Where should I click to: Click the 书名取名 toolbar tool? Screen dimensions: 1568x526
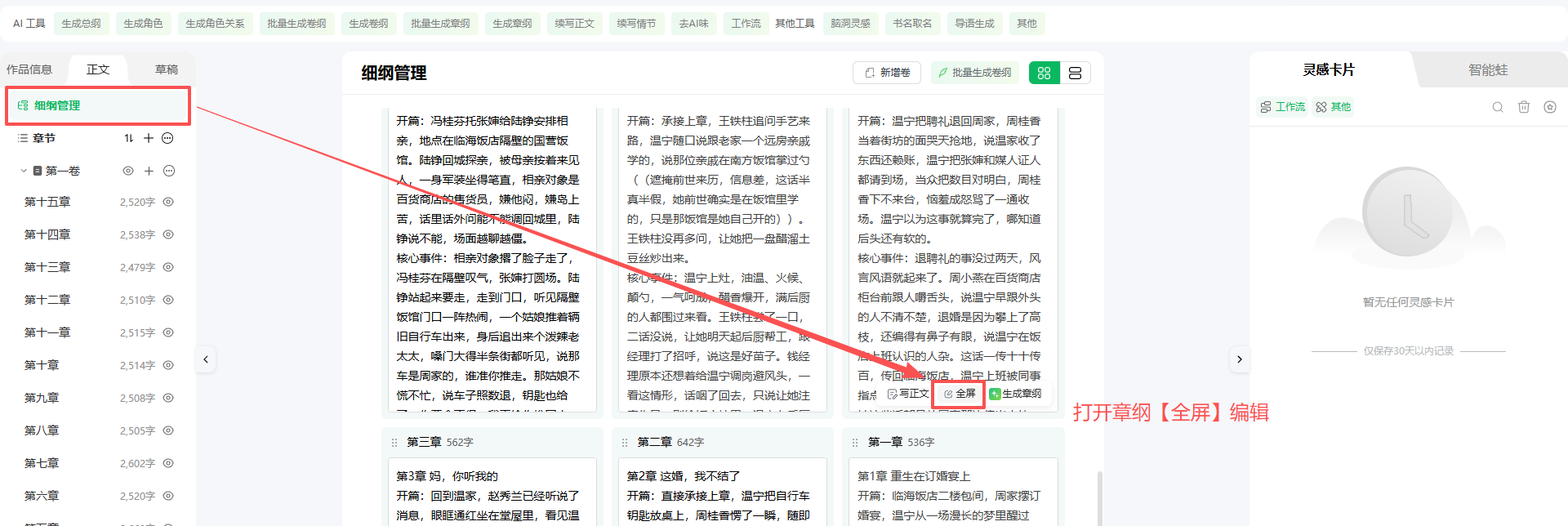(913, 24)
